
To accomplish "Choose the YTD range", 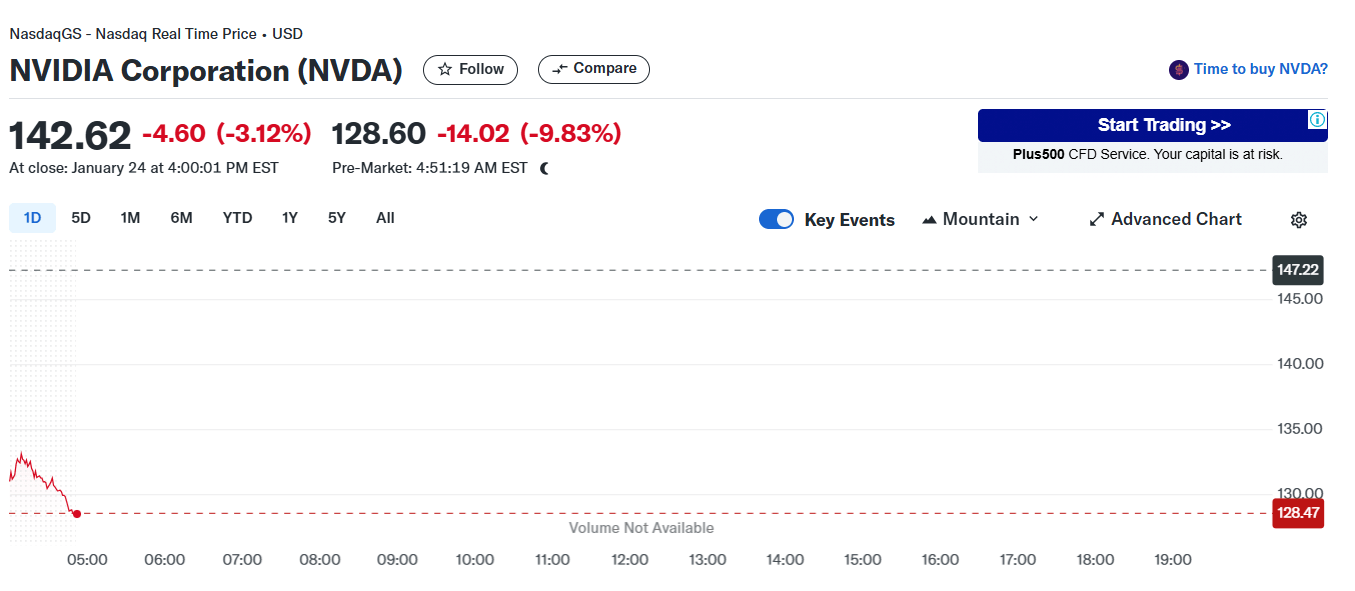I will pyautogui.click(x=237, y=218).
